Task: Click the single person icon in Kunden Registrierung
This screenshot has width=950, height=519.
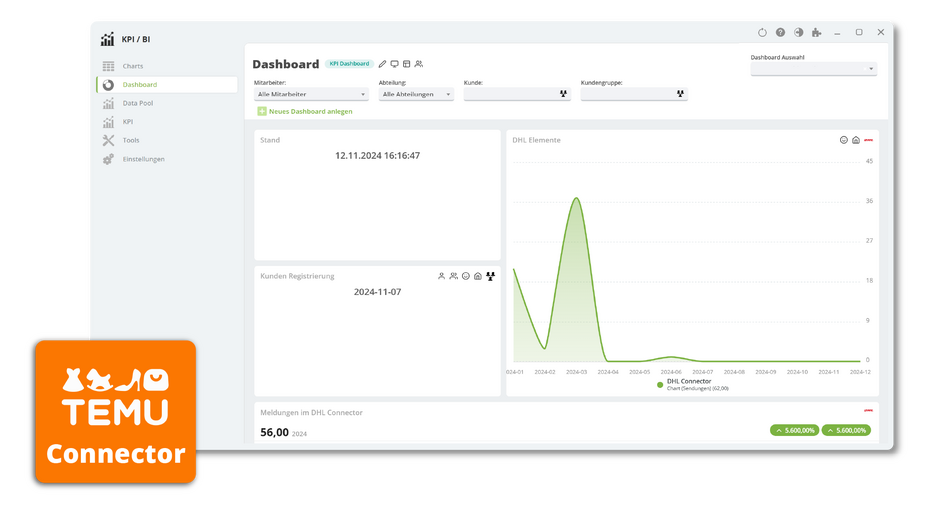Action: pyautogui.click(x=441, y=276)
